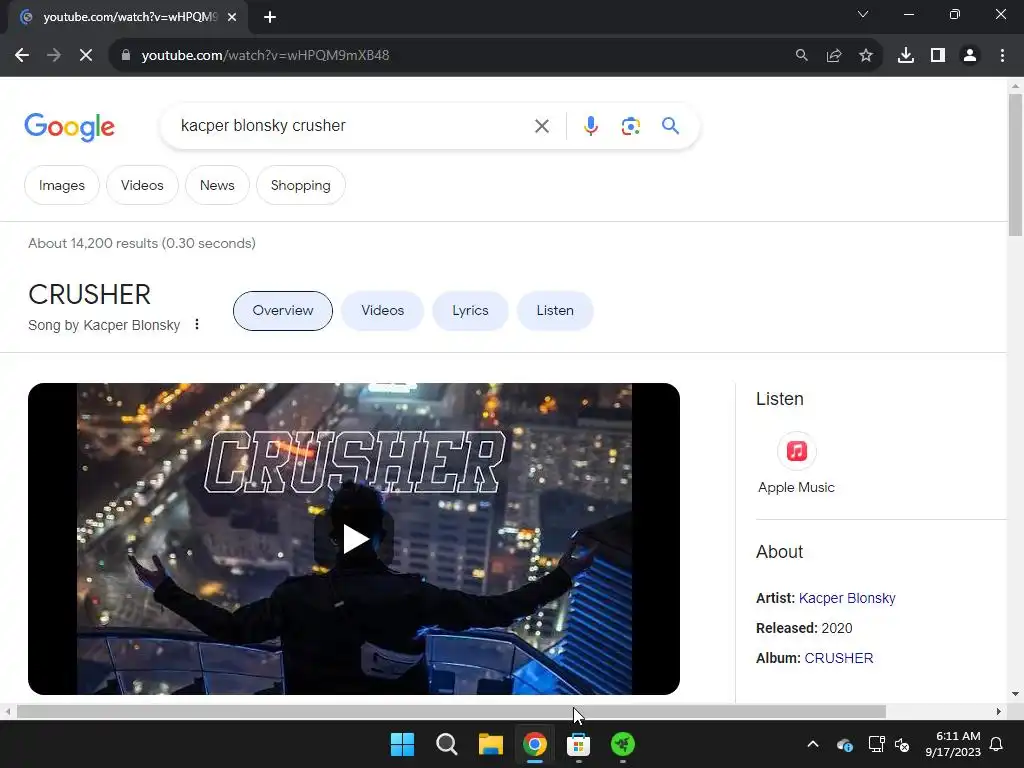1024x768 pixels.
Task: Open the notifications bell
Action: click(x=996, y=744)
